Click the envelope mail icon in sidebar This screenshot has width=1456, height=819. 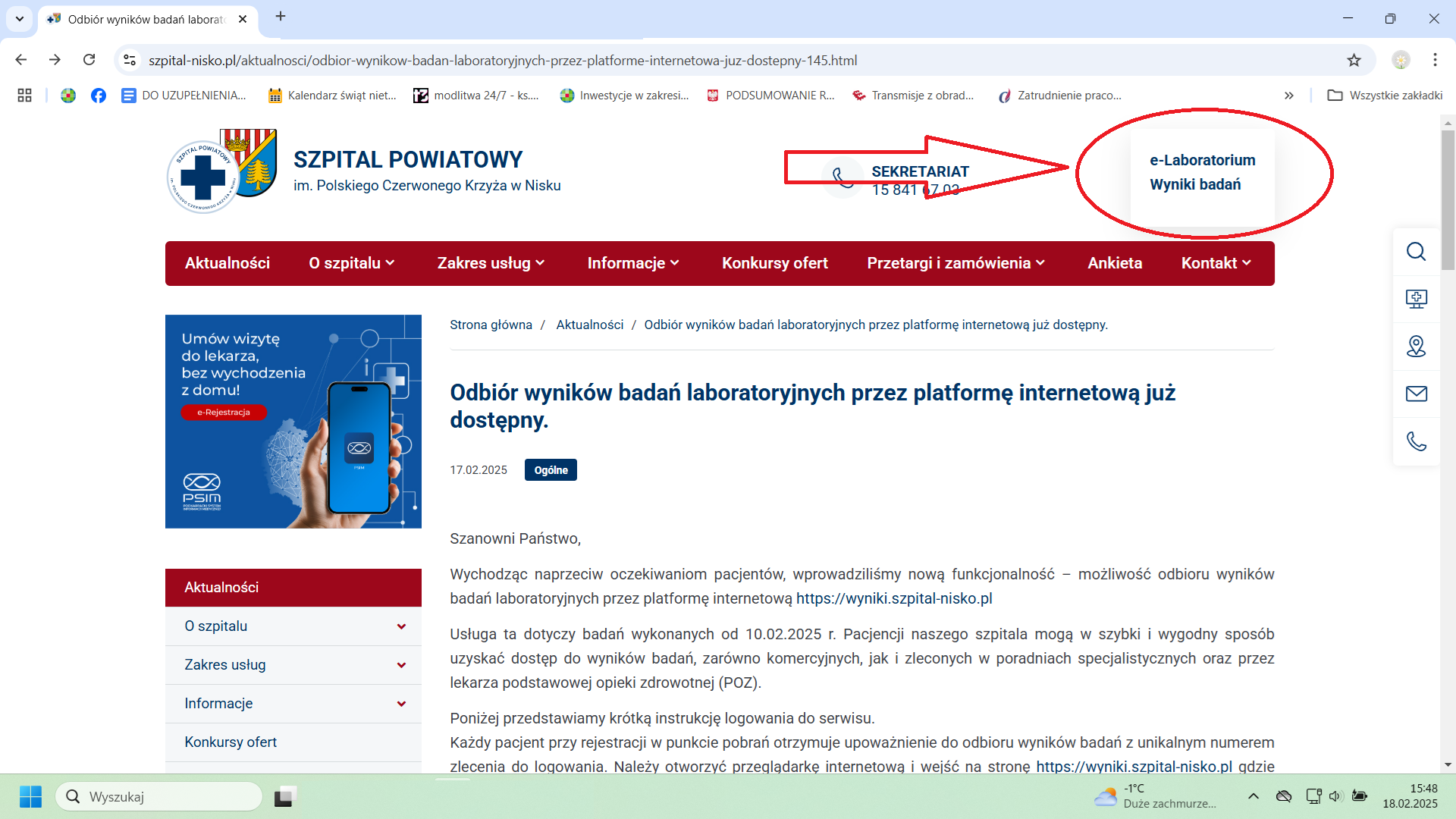tap(1416, 394)
